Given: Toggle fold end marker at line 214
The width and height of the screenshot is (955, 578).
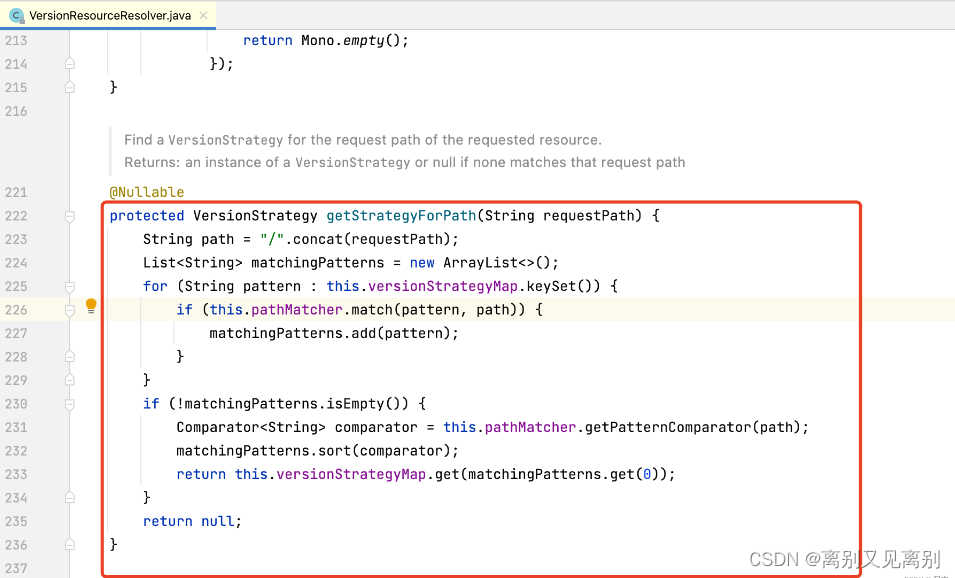Looking at the screenshot, I should coord(69,63).
